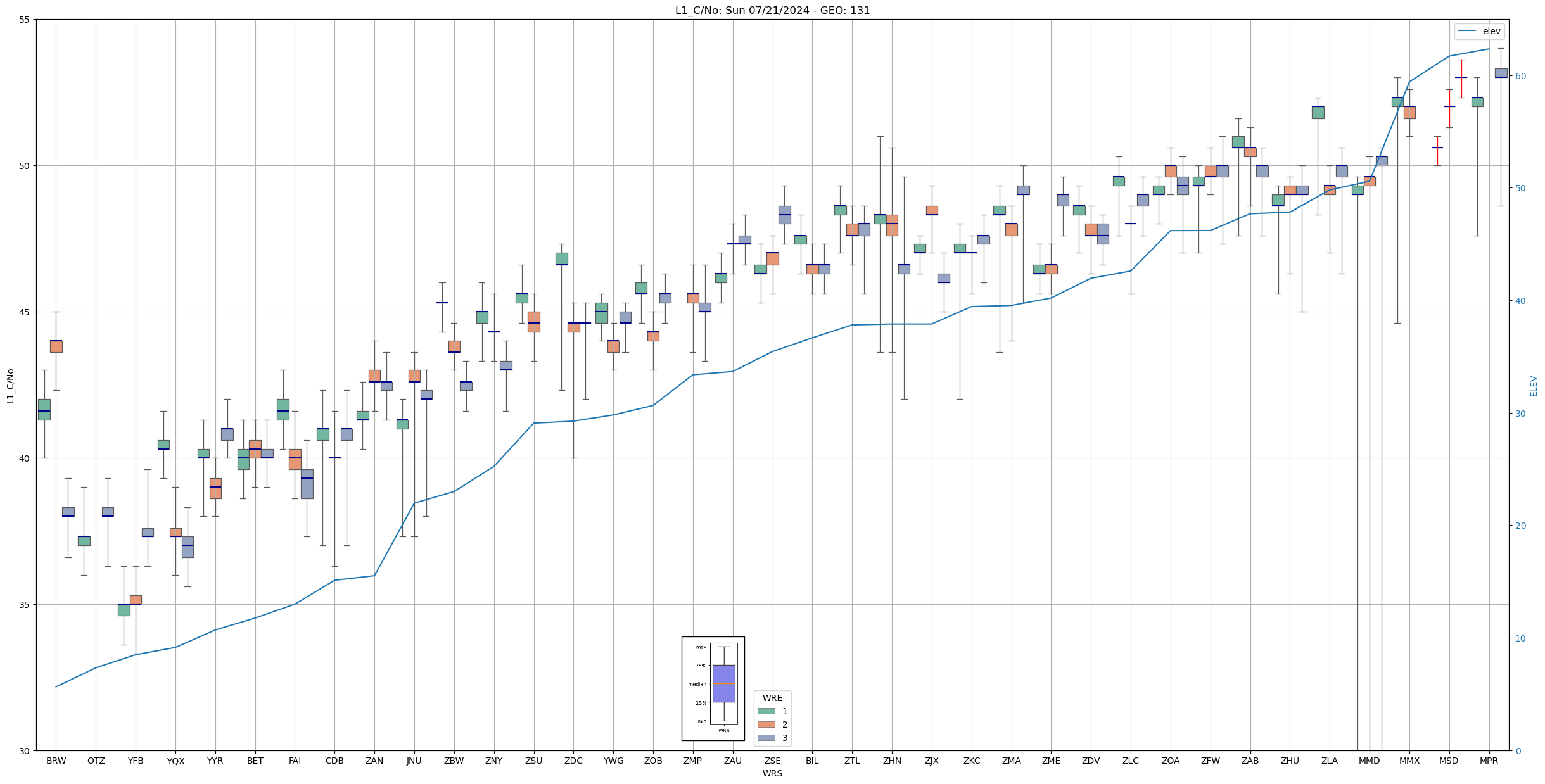The width and height of the screenshot is (1545, 784).
Task: Click the ZAU x-axis label
Action: pos(733,761)
